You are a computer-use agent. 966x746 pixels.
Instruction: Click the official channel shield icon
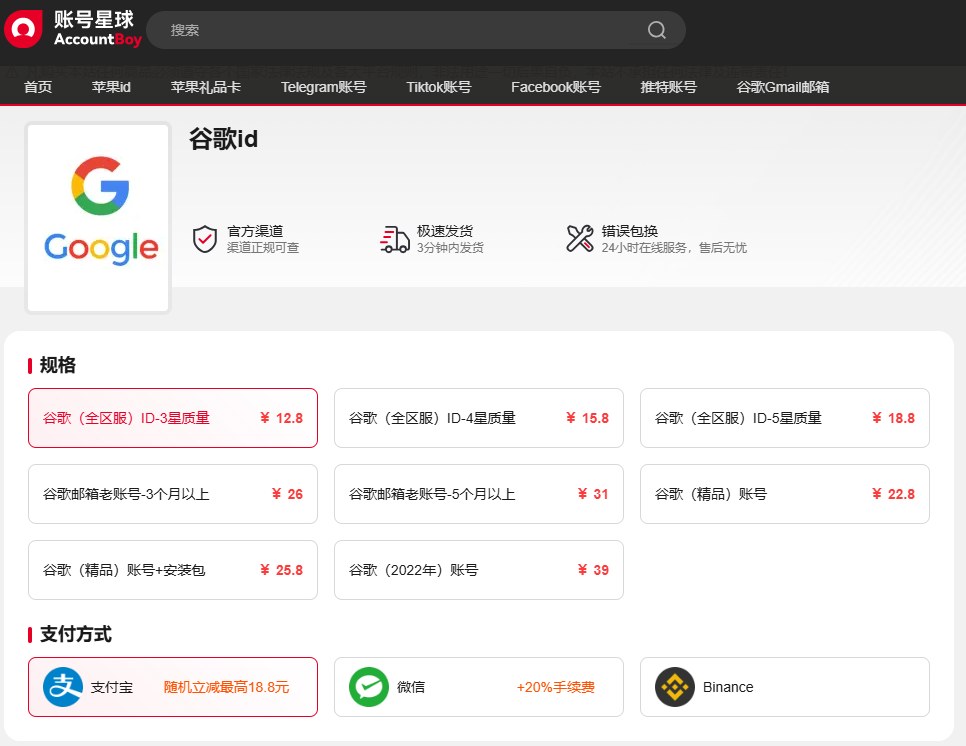pyautogui.click(x=205, y=239)
